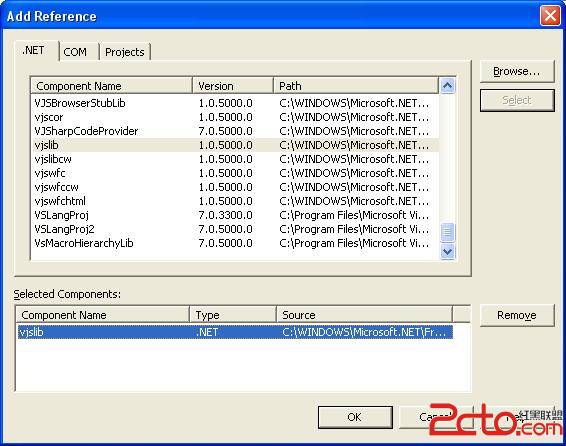Select vjscor component row

pyautogui.click(x=235, y=117)
